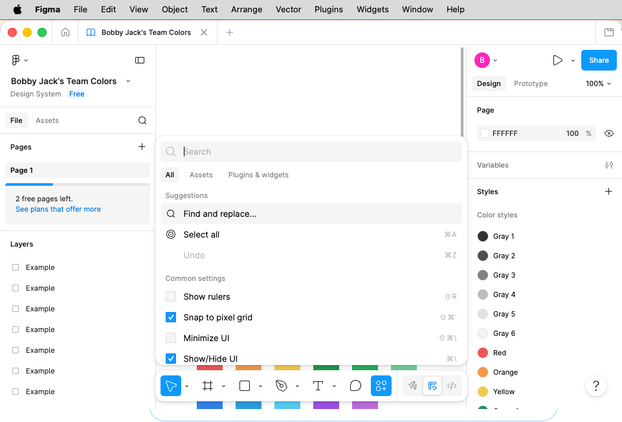Add a new style with plus icon

pyautogui.click(x=609, y=192)
